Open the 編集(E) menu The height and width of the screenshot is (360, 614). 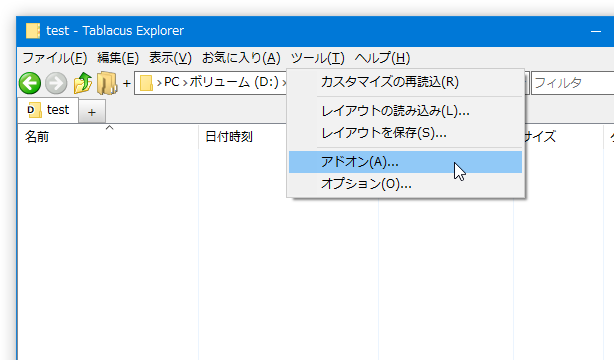[x=118, y=58]
